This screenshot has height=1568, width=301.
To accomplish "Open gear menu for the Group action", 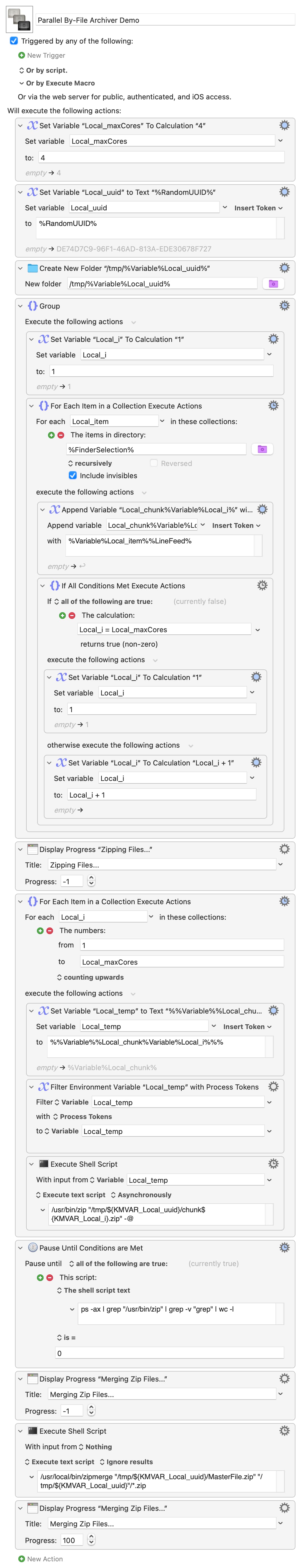I will click(284, 306).
